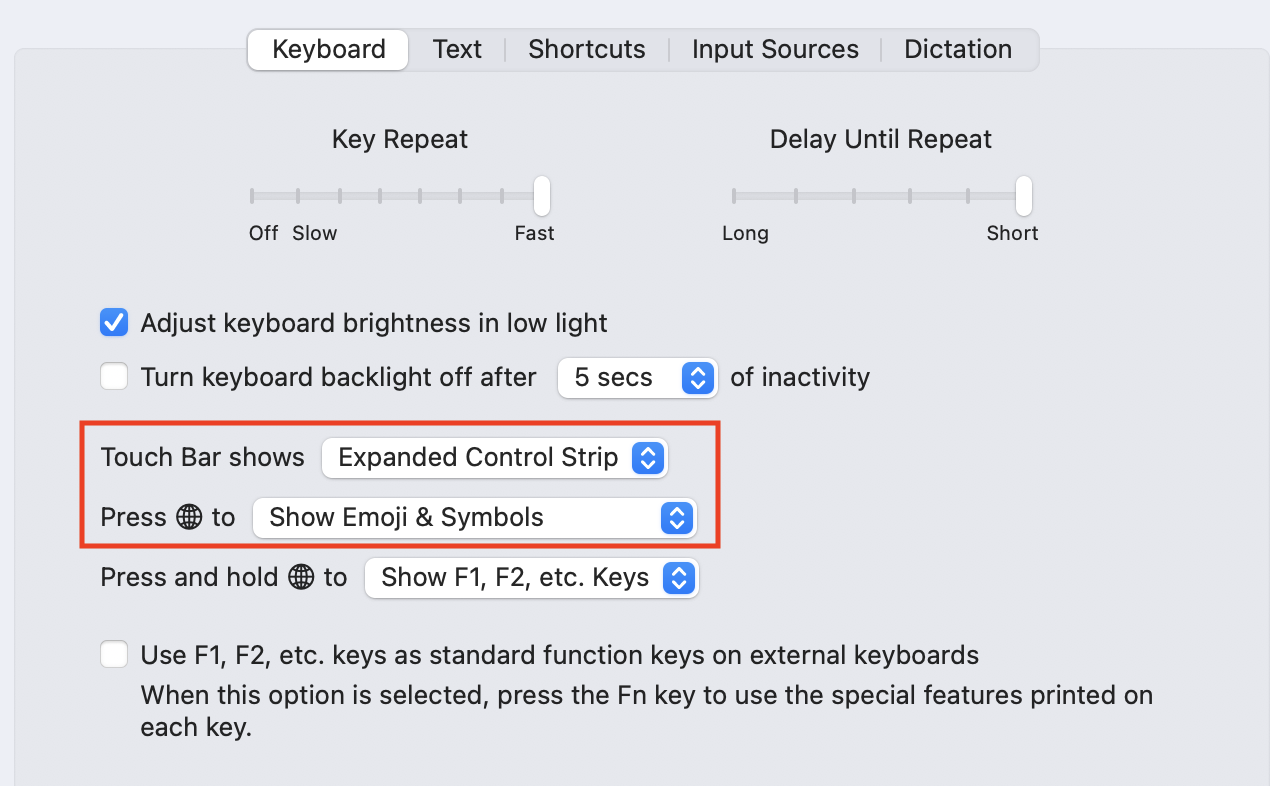Check Use F1, F2 keys as standard function keys
Viewport: 1270px width, 786px height.
(x=114, y=654)
